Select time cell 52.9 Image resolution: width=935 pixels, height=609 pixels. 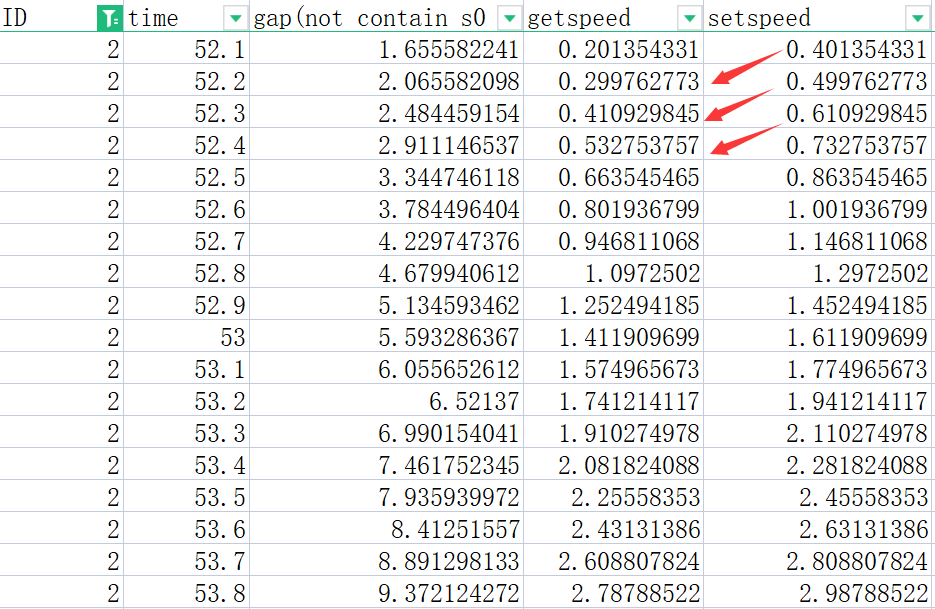tap(186, 305)
